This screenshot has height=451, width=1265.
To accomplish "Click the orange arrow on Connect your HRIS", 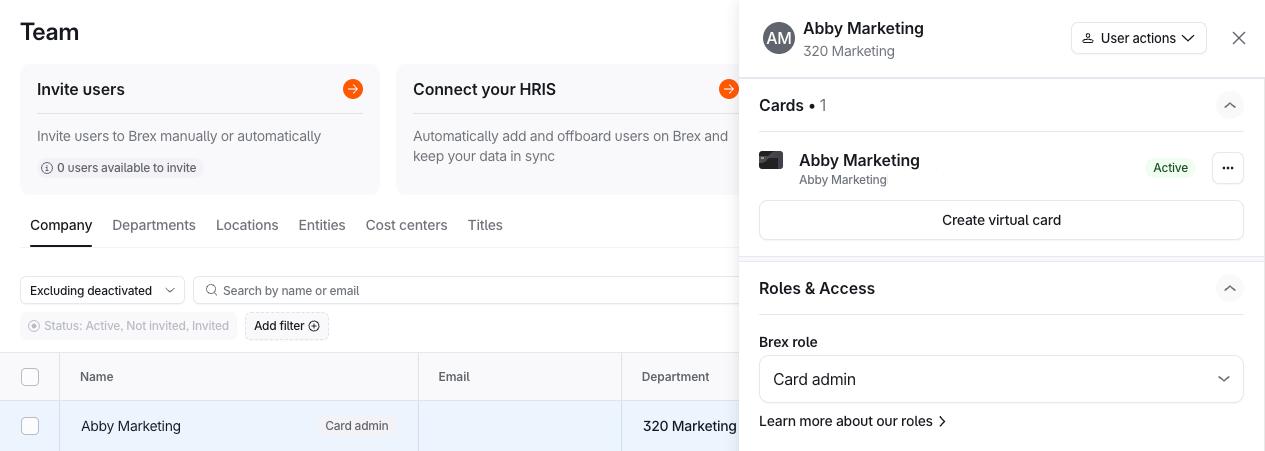I will 728,89.
